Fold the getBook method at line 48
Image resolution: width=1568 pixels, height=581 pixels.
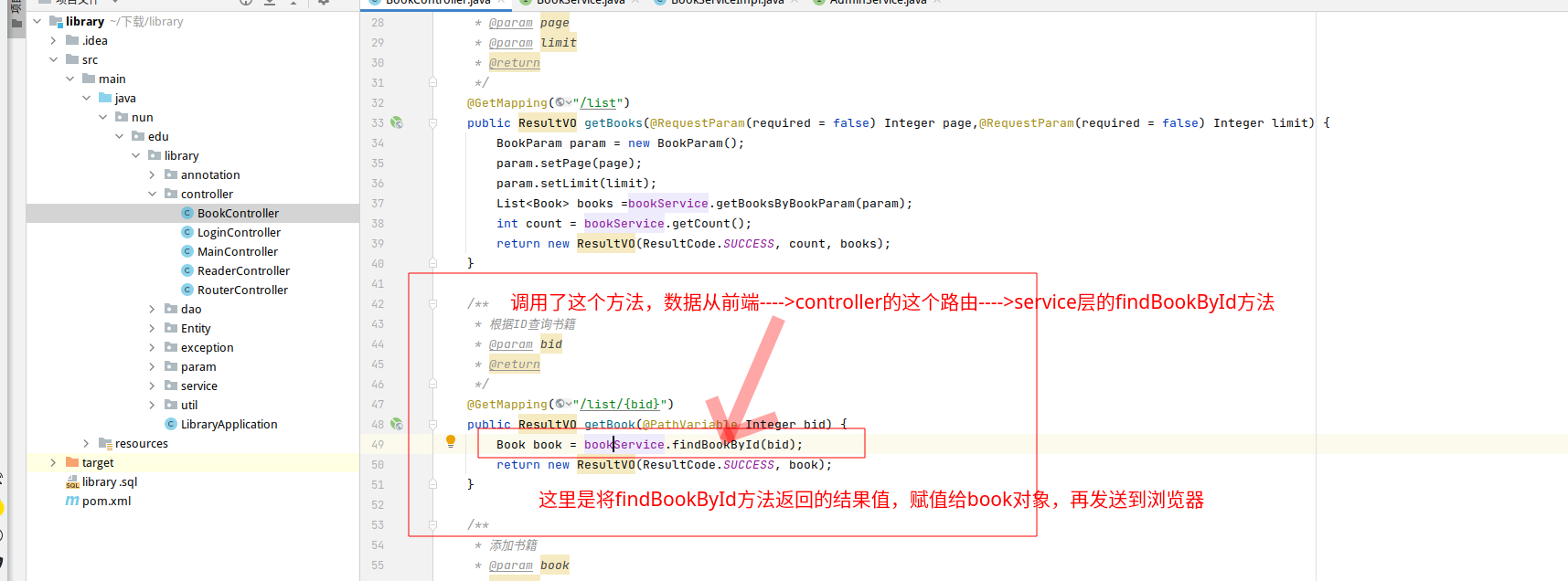tap(433, 424)
